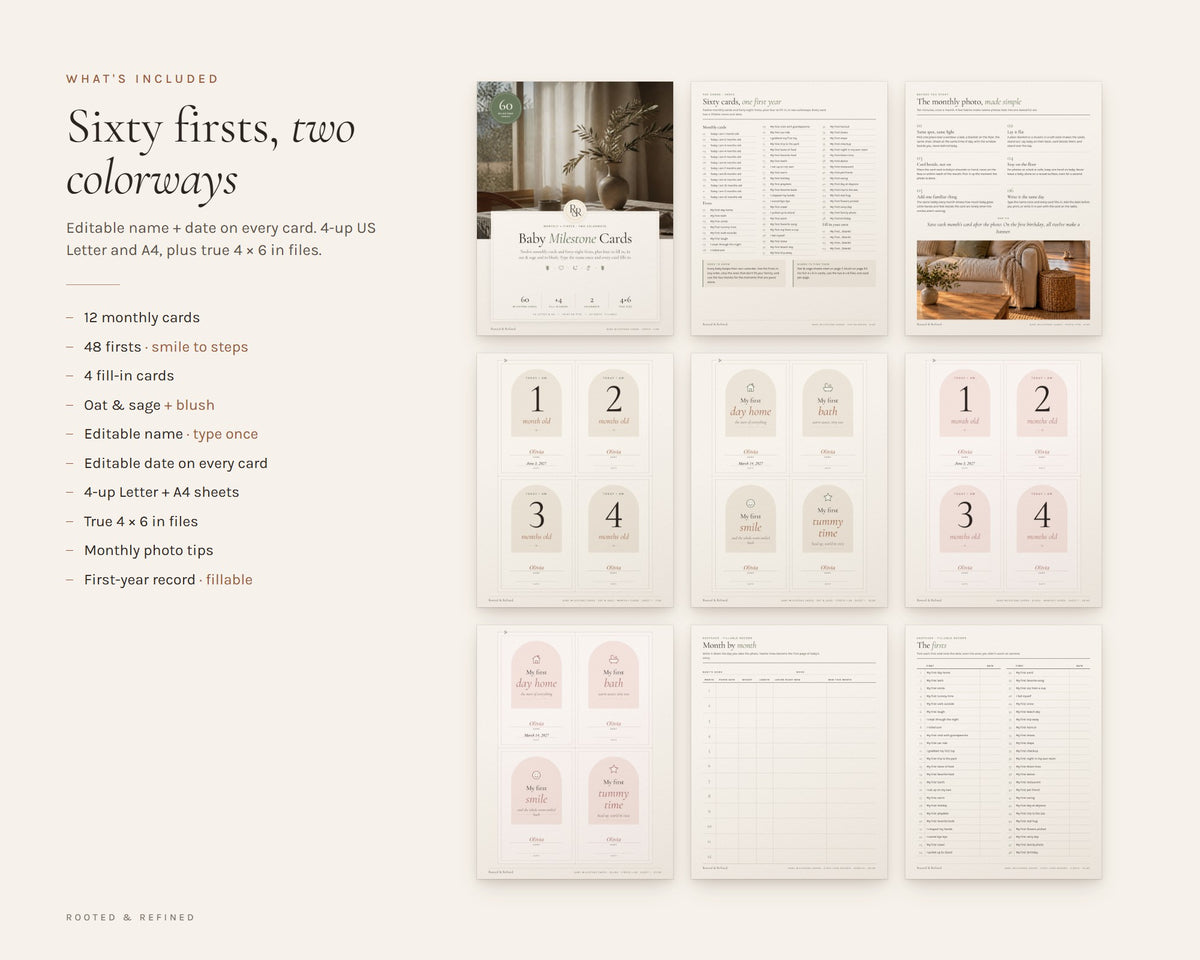Click the 'Oat & sage + blush' item
The image size is (1200, 960).
click(149, 405)
